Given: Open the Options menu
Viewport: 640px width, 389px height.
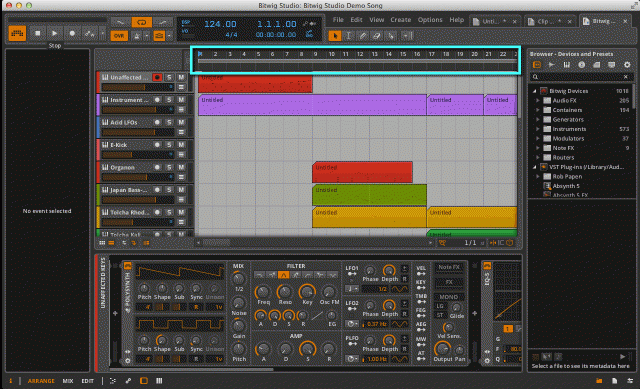Looking at the screenshot, I should point(430,20).
